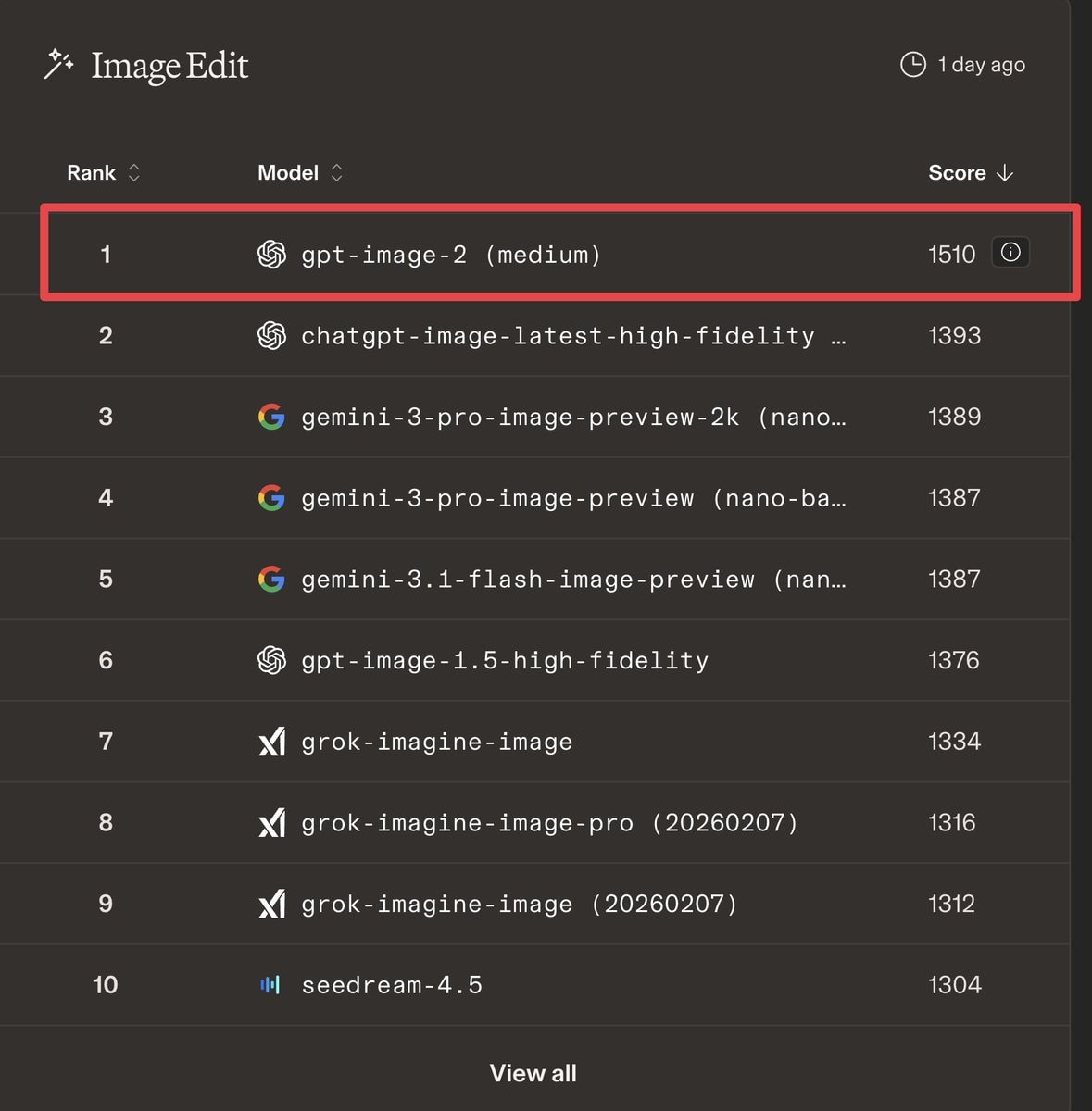1092x1111 pixels.
Task: Toggle sort order using Rank arrows
Action: point(134,173)
